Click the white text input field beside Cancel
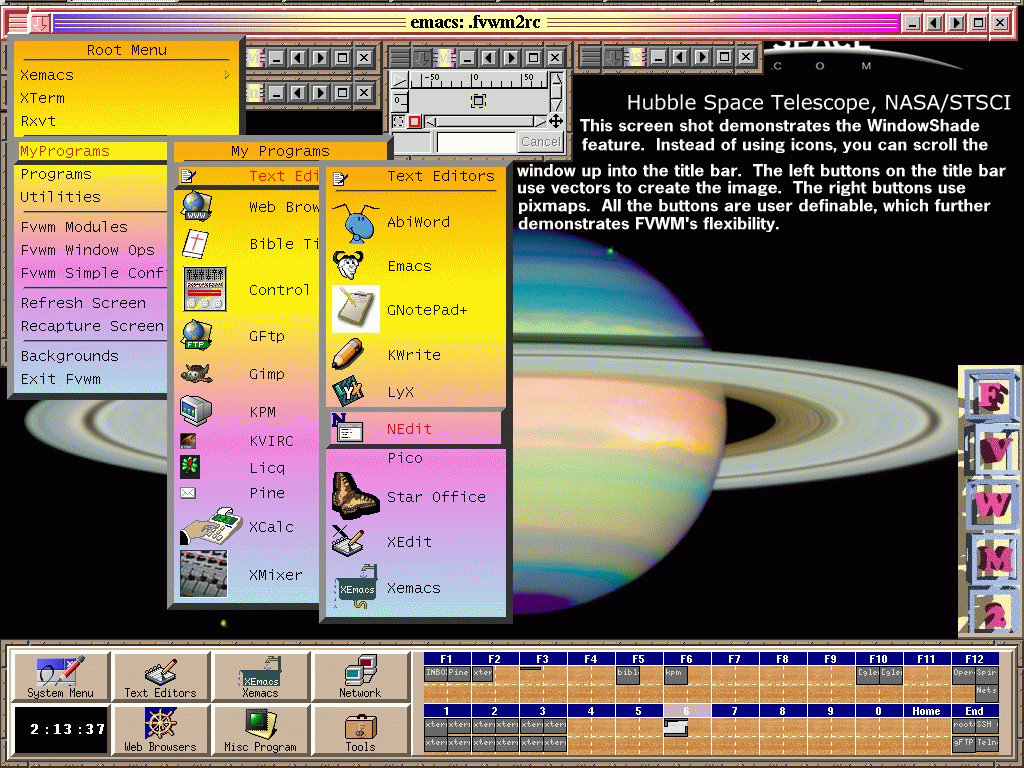Viewport: 1024px width, 768px height. pyautogui.click(x=476, y=142)
